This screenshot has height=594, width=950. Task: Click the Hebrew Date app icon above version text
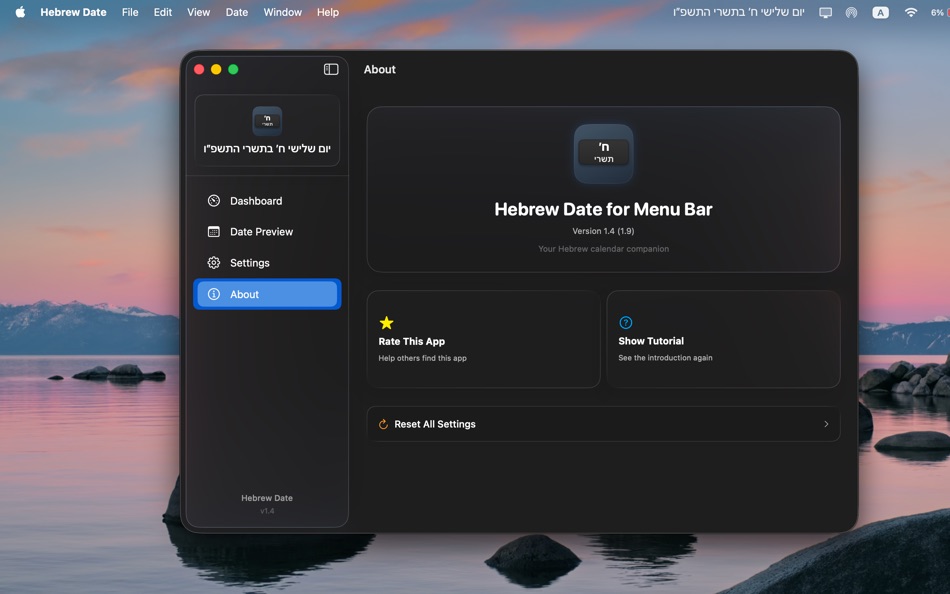pyautogui.click(x=603, y=153)
